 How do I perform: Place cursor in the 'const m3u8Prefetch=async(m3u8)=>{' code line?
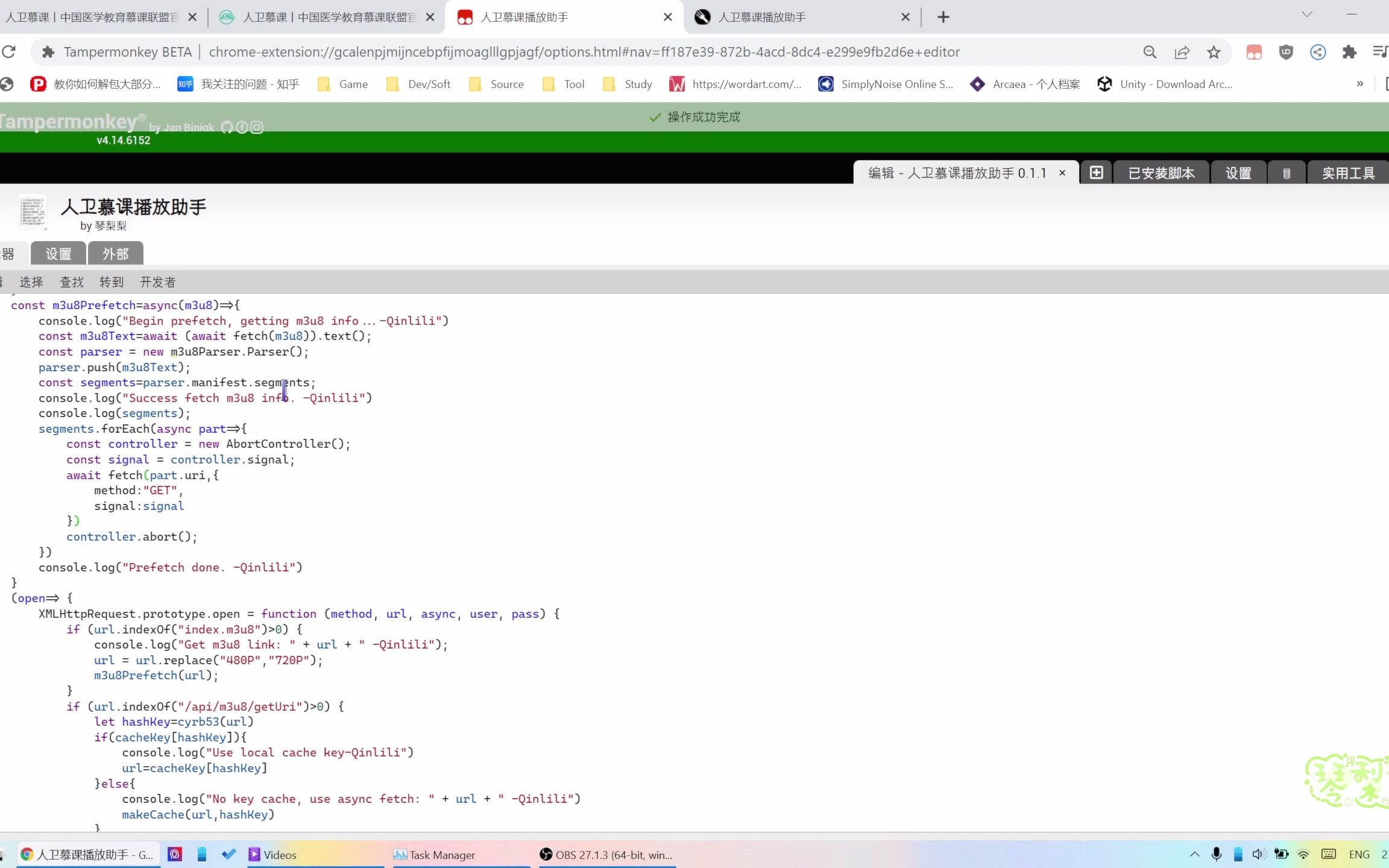point(125,305)
